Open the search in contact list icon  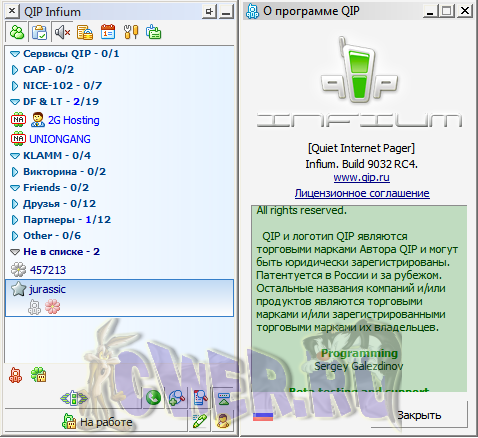point(200,398)
